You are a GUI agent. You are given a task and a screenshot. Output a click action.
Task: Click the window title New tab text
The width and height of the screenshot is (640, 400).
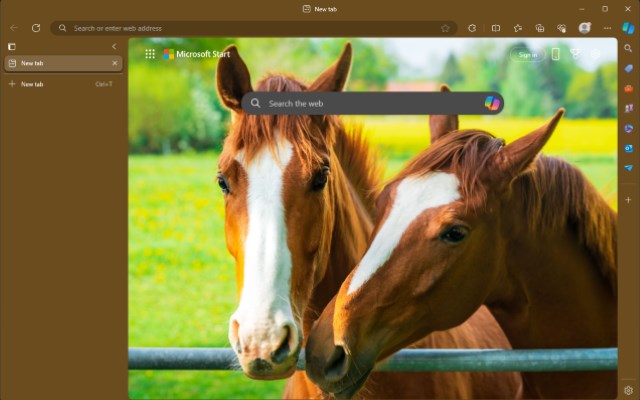(x=326, y=9)
